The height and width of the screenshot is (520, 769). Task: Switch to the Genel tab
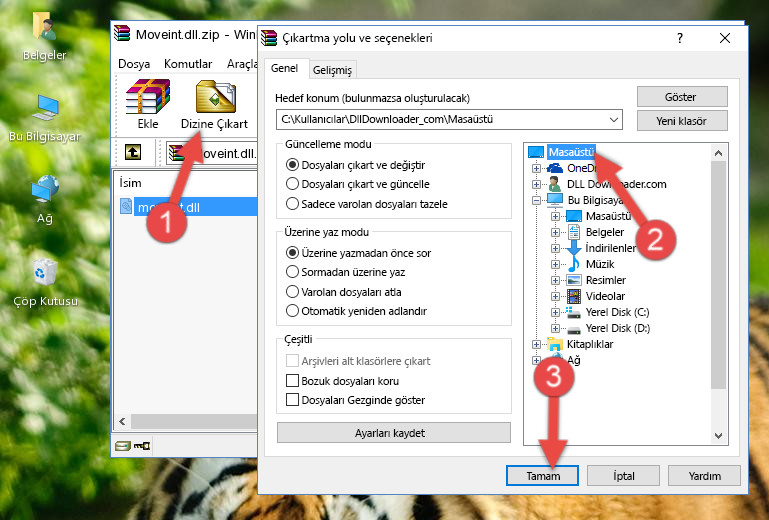coord(284,68)
